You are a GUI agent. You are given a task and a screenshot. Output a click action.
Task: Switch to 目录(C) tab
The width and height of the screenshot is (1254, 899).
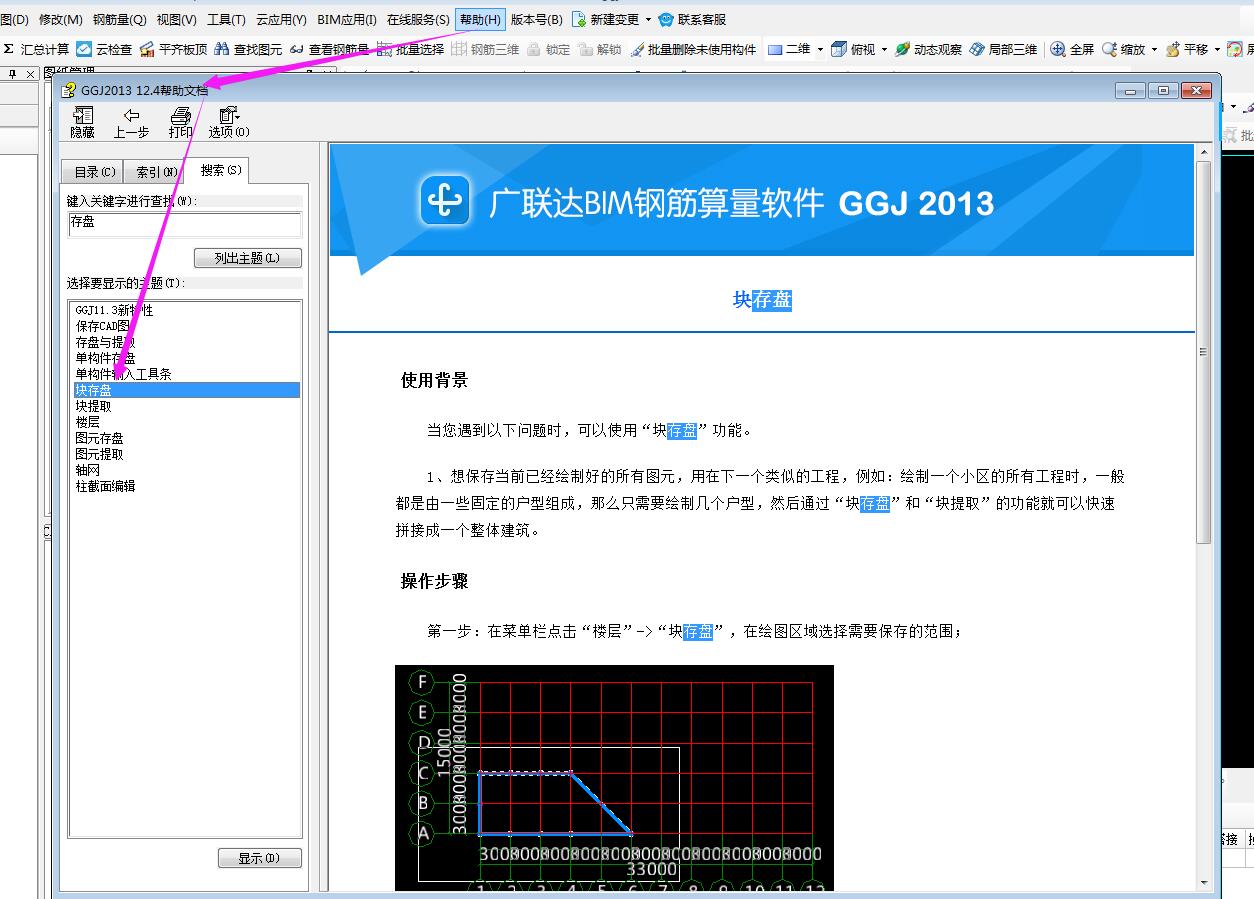tap(94, 172)
